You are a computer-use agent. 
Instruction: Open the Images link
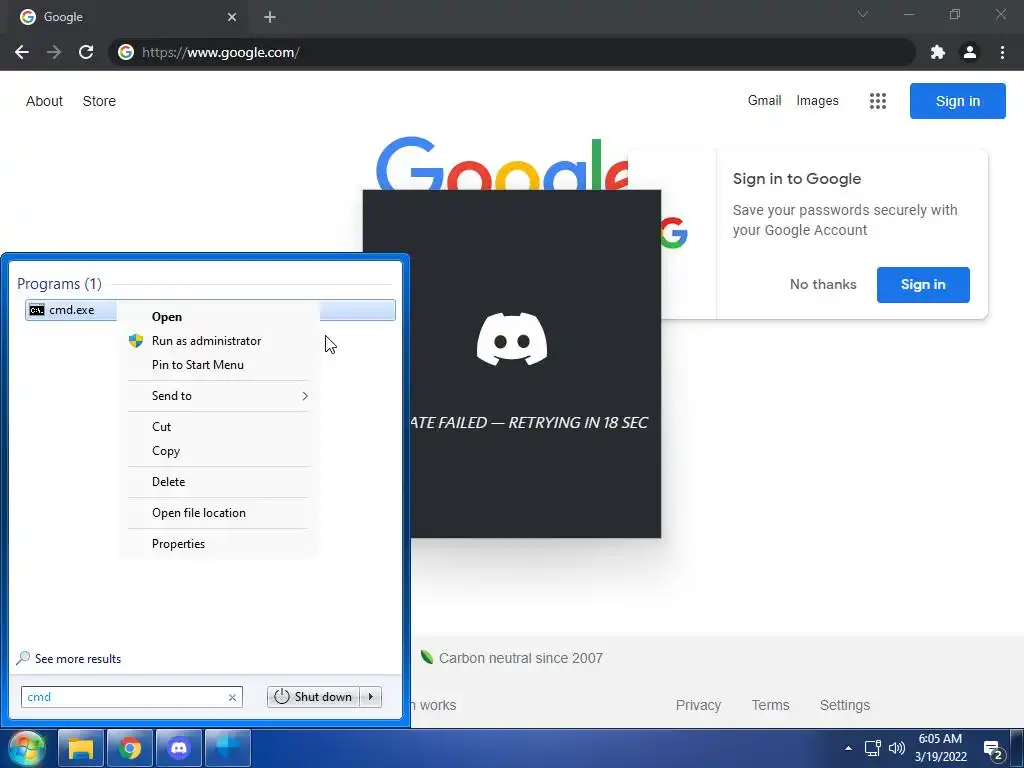[x=818, y=101]
